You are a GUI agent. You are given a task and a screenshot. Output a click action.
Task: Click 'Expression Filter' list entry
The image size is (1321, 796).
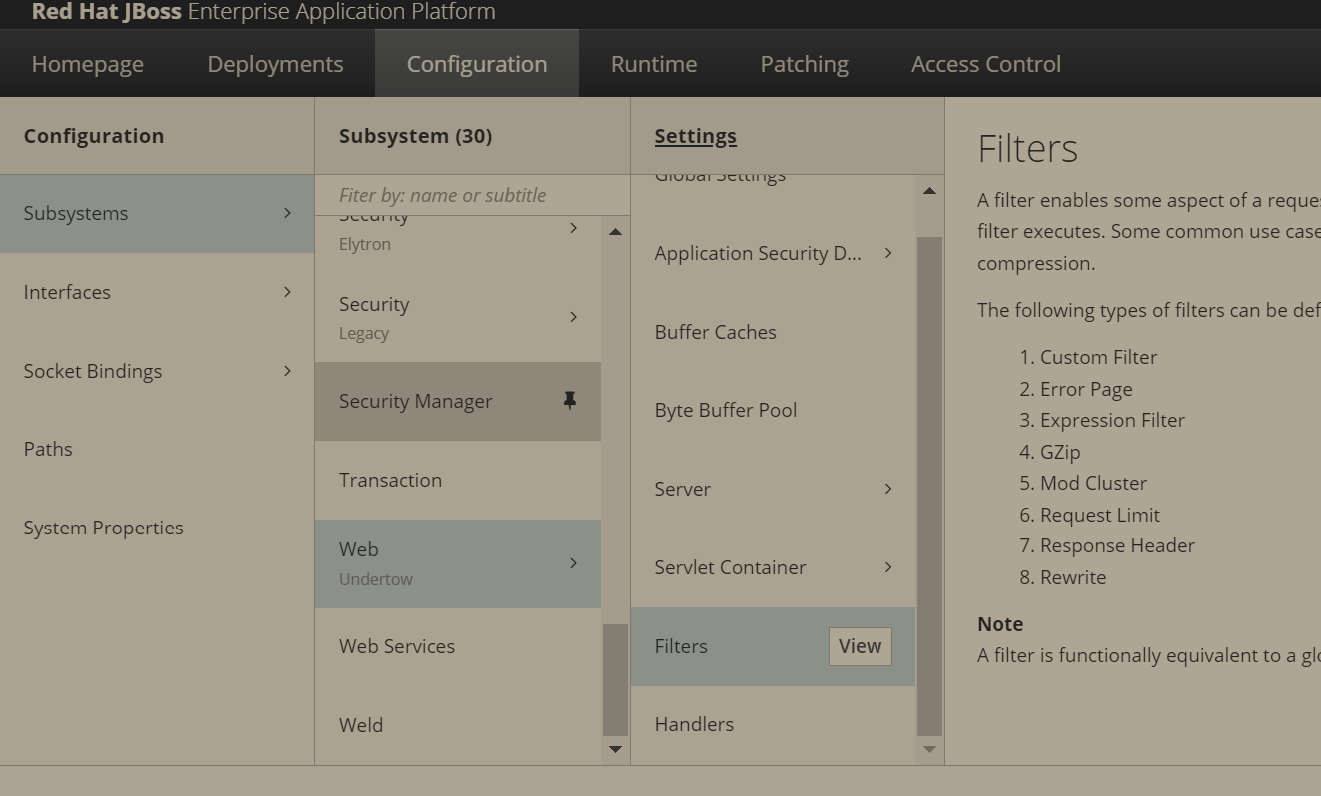pos(1112,420)
